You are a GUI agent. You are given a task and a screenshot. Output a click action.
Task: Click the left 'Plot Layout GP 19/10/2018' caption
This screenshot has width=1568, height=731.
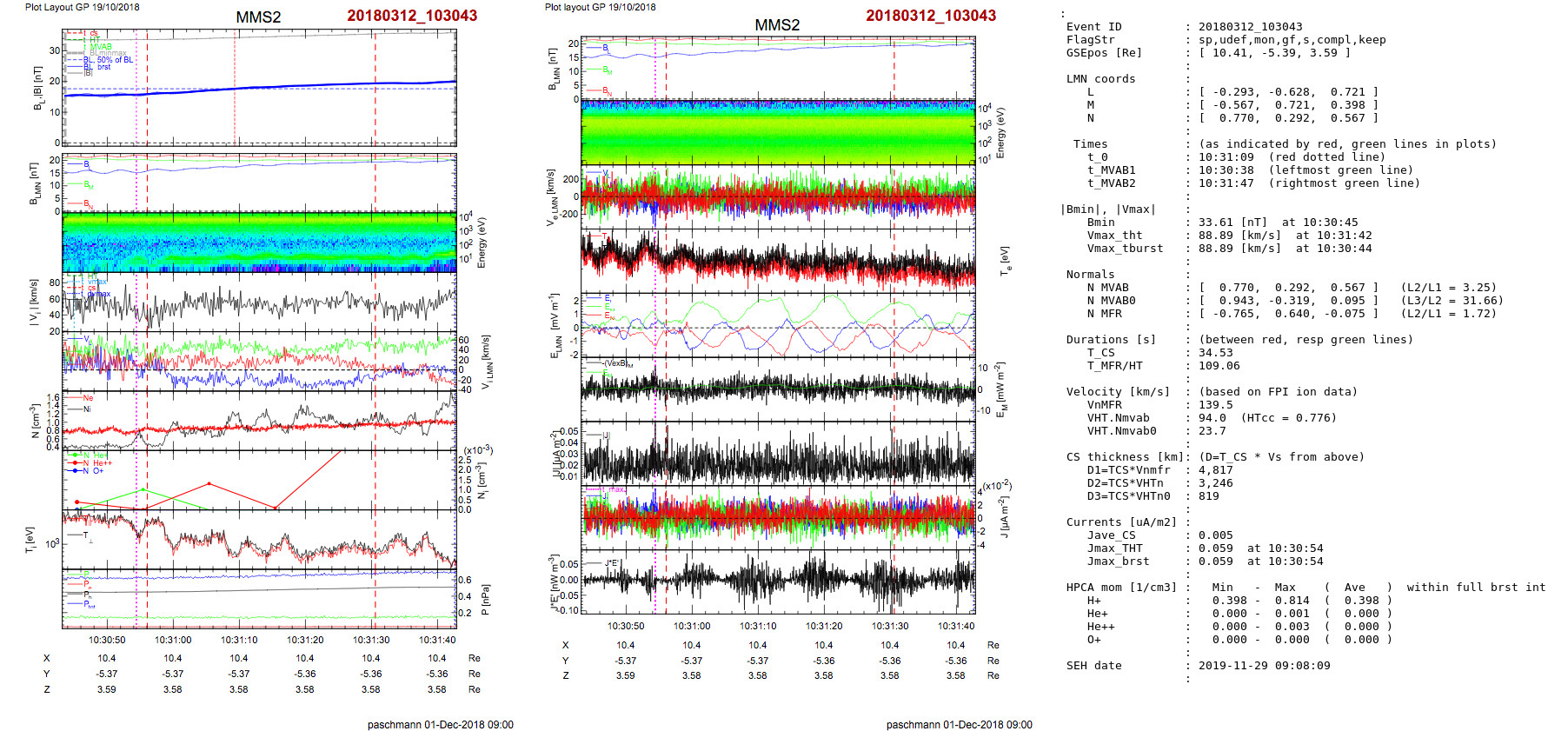[x=82, y=7]
